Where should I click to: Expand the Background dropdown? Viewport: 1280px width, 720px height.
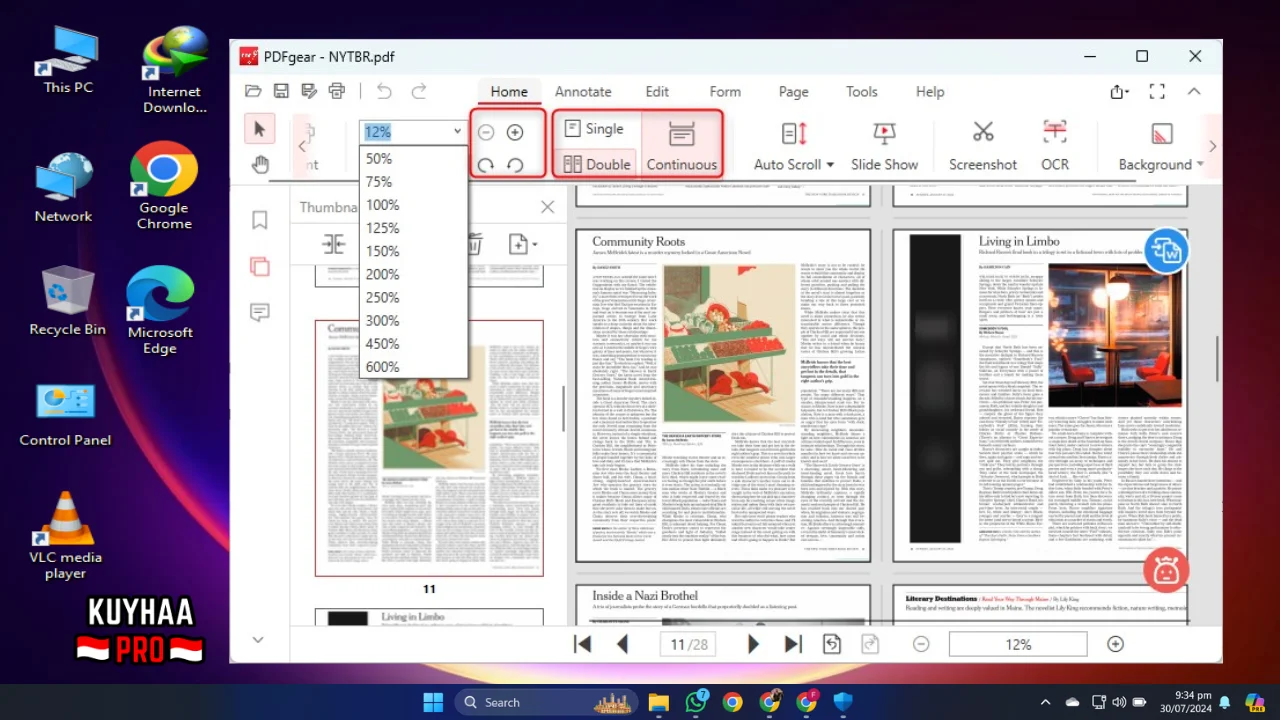pos(1200,165)
